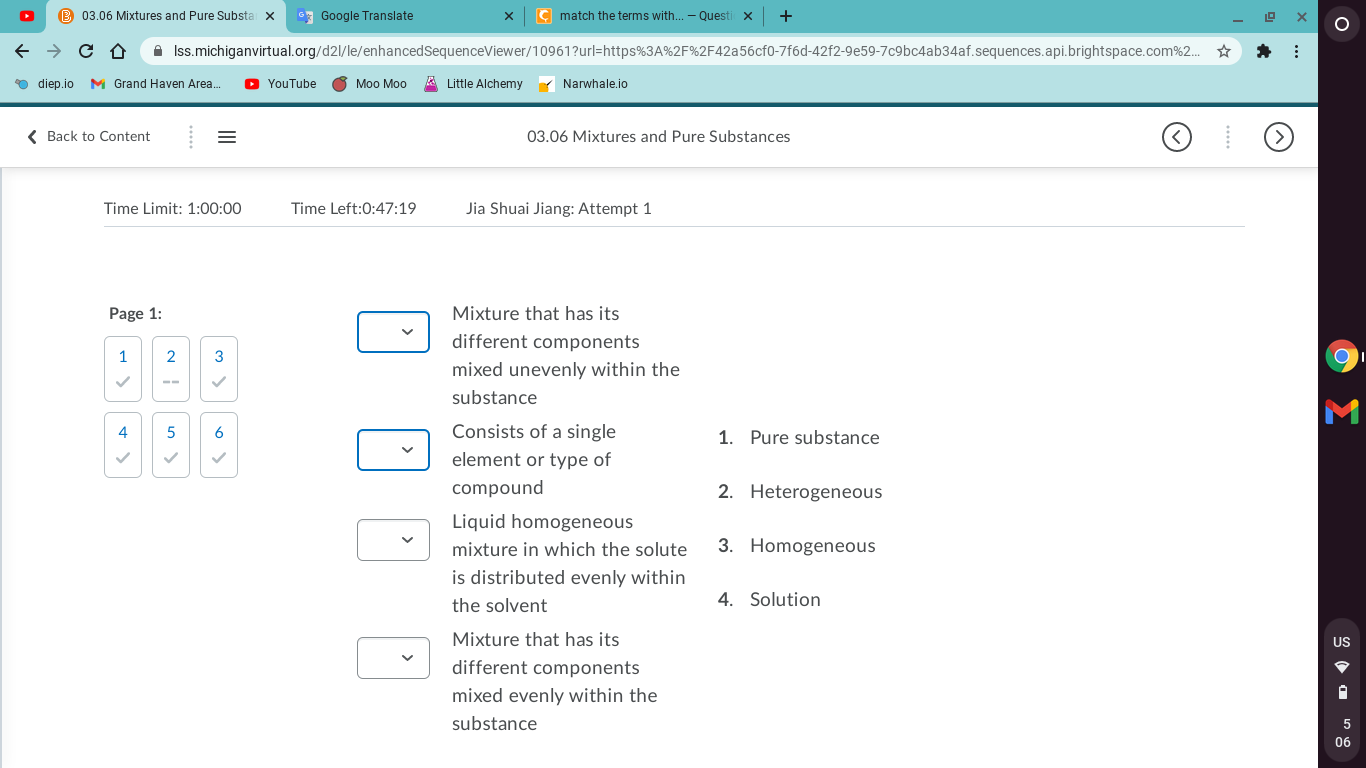Open dropdown for single element or compound

coord(394,450)
